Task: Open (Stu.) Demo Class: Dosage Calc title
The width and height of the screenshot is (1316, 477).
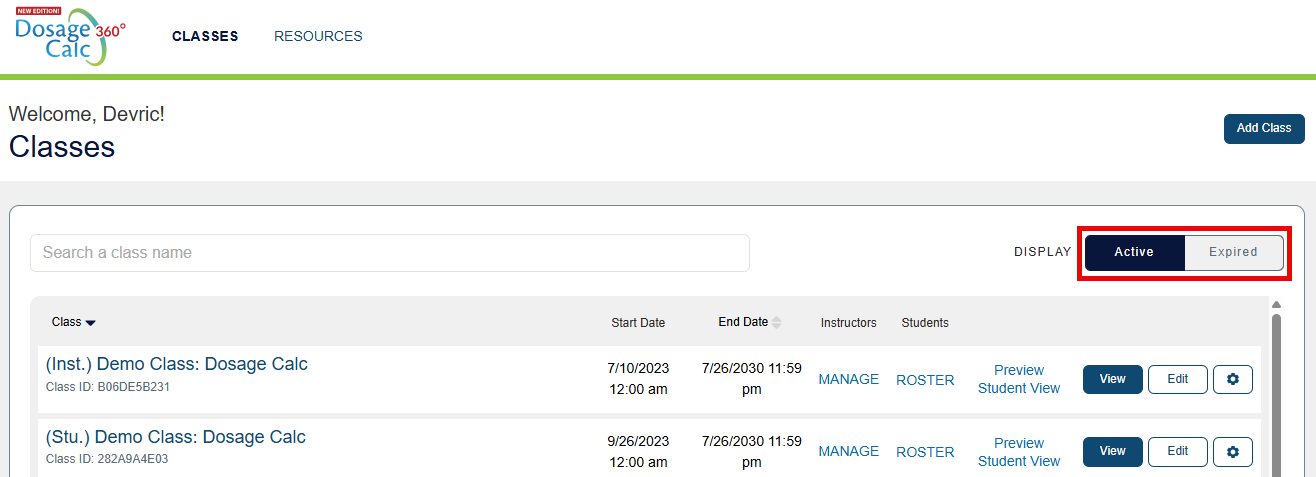Action: tap(176, 437)
